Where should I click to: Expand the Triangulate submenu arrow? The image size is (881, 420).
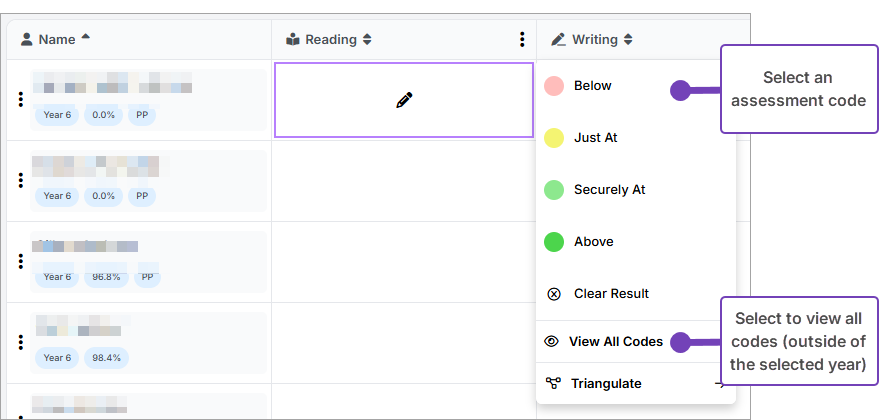(x=719, y=383)
